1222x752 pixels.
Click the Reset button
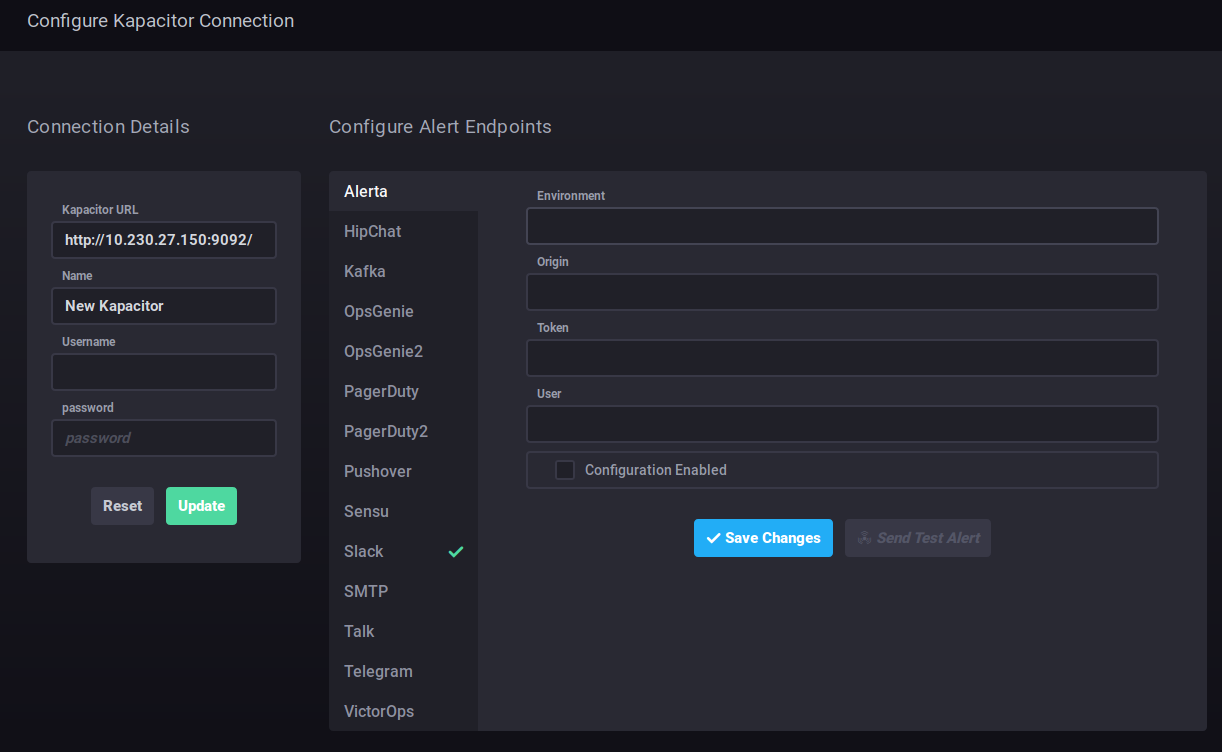coord(122,506)
